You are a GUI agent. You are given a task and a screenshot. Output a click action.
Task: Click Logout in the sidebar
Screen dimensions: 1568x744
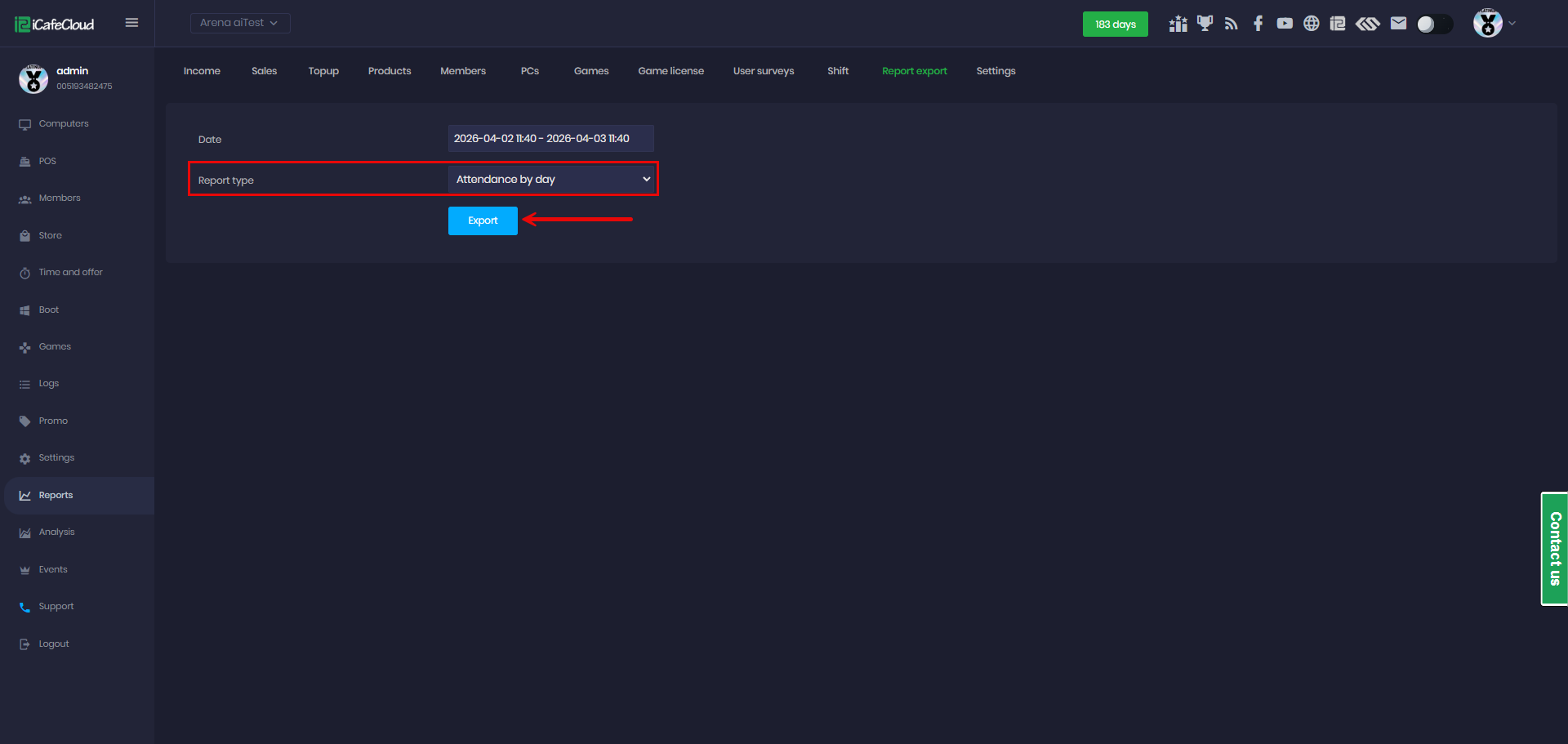[54, 644]
